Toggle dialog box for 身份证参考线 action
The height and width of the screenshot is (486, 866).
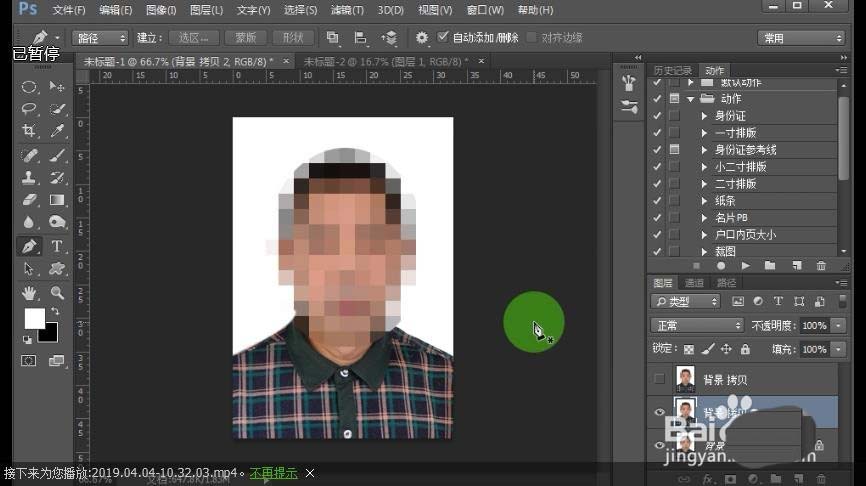click(x=674, y=150)
